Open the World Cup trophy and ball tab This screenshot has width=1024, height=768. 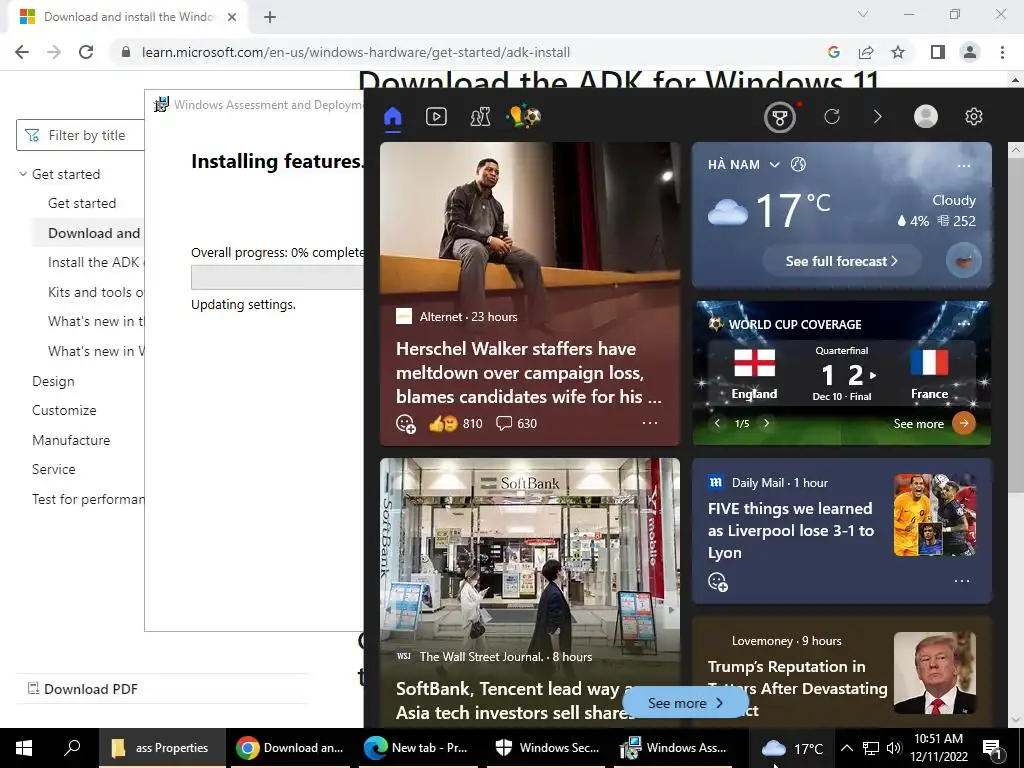click(x=524, y=117)
